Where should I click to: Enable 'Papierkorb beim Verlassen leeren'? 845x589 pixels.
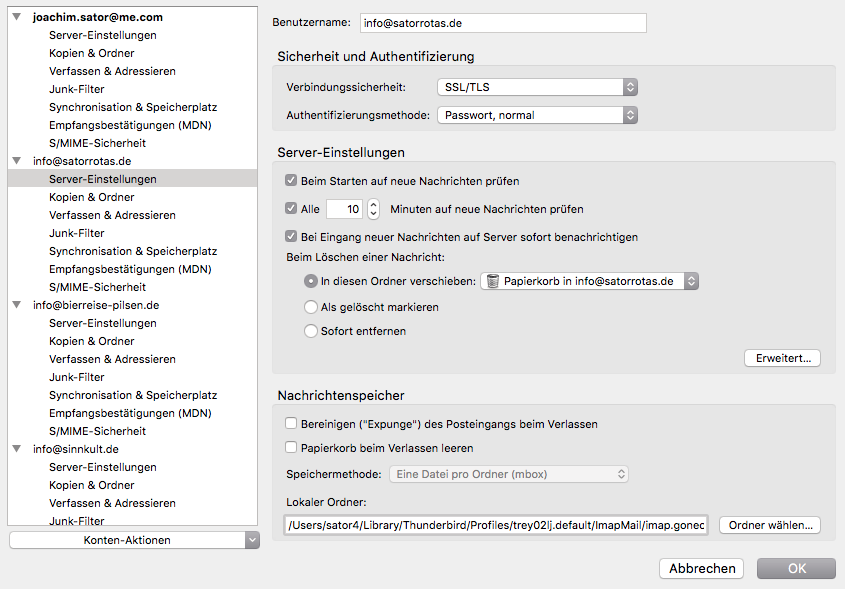[291, 448]
